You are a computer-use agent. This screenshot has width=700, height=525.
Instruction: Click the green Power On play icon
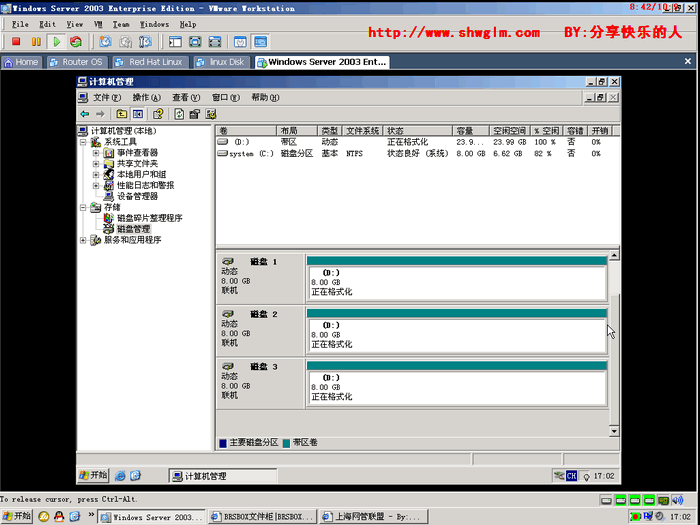[x=57, y=42]
